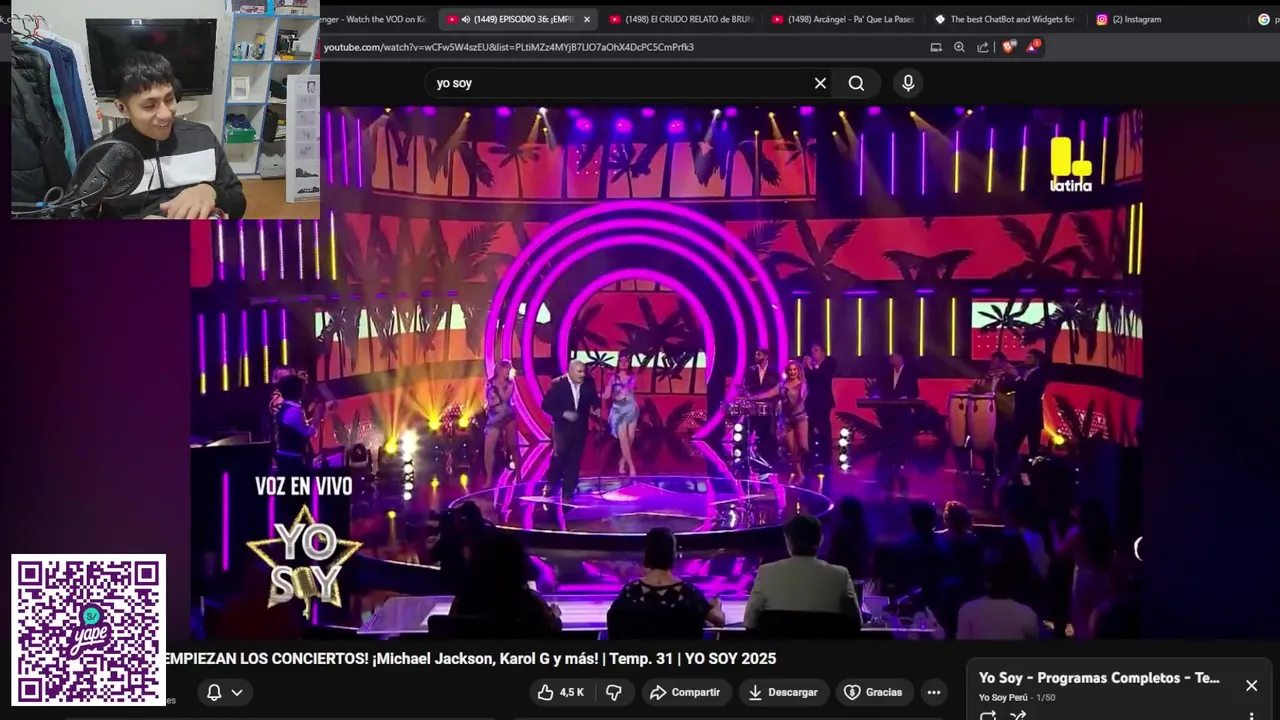Click the share page icon in the address bar
This screenshot has width=1280, height=720.
pos(983,47)
